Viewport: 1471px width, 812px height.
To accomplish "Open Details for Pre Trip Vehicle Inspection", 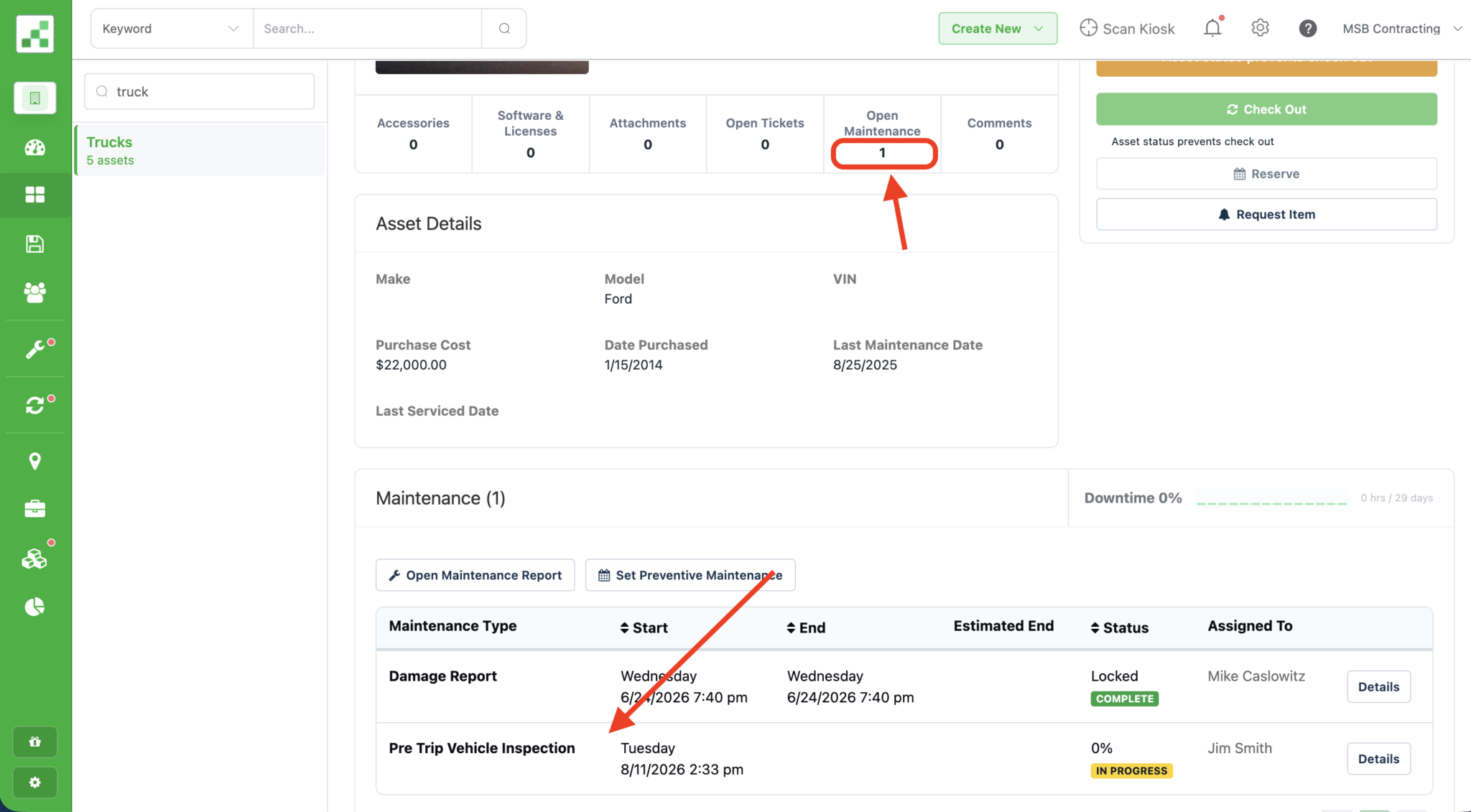I will pyautogui.click(x=1378, y=759).
